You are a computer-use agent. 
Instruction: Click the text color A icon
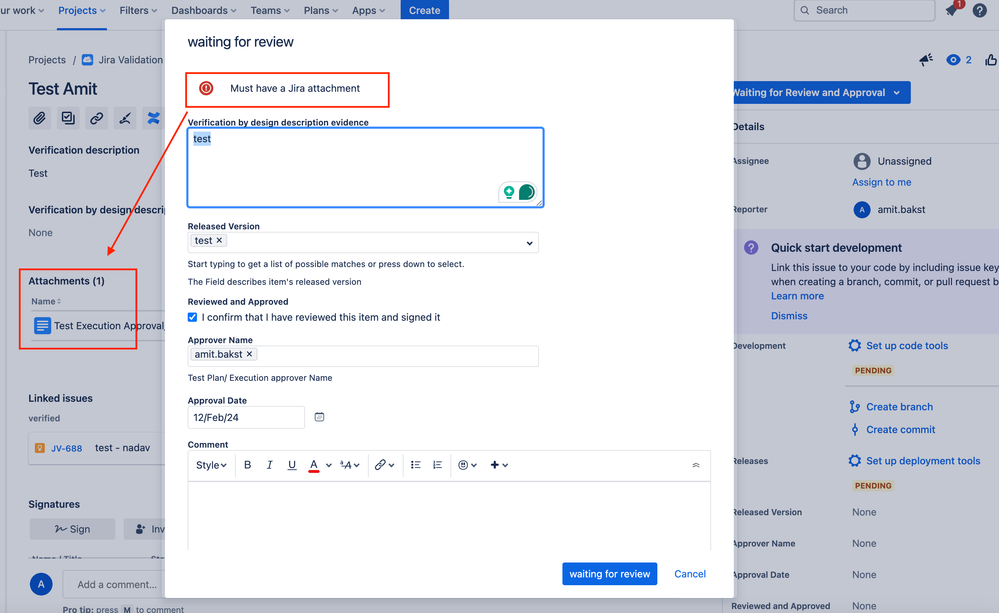pyautogui.click(x=313, y=465)
